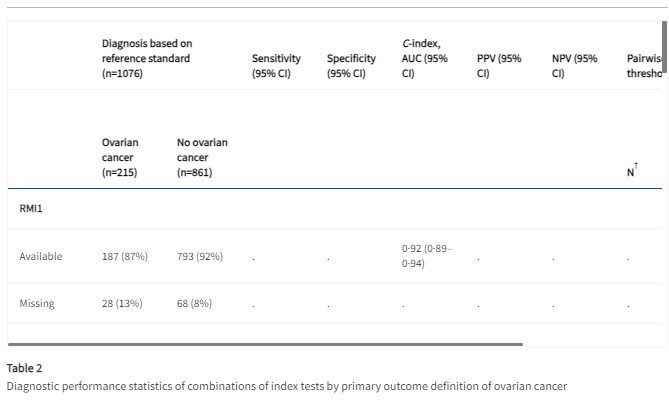Click the No ovarian cancer (n=861) subheader
This screenshot has height=402, width=669.
(x=202, y=157)
